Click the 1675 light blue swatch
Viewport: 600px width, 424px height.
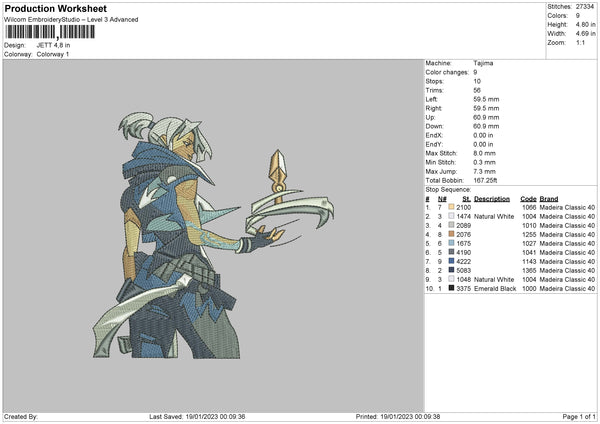coord(452,243)
